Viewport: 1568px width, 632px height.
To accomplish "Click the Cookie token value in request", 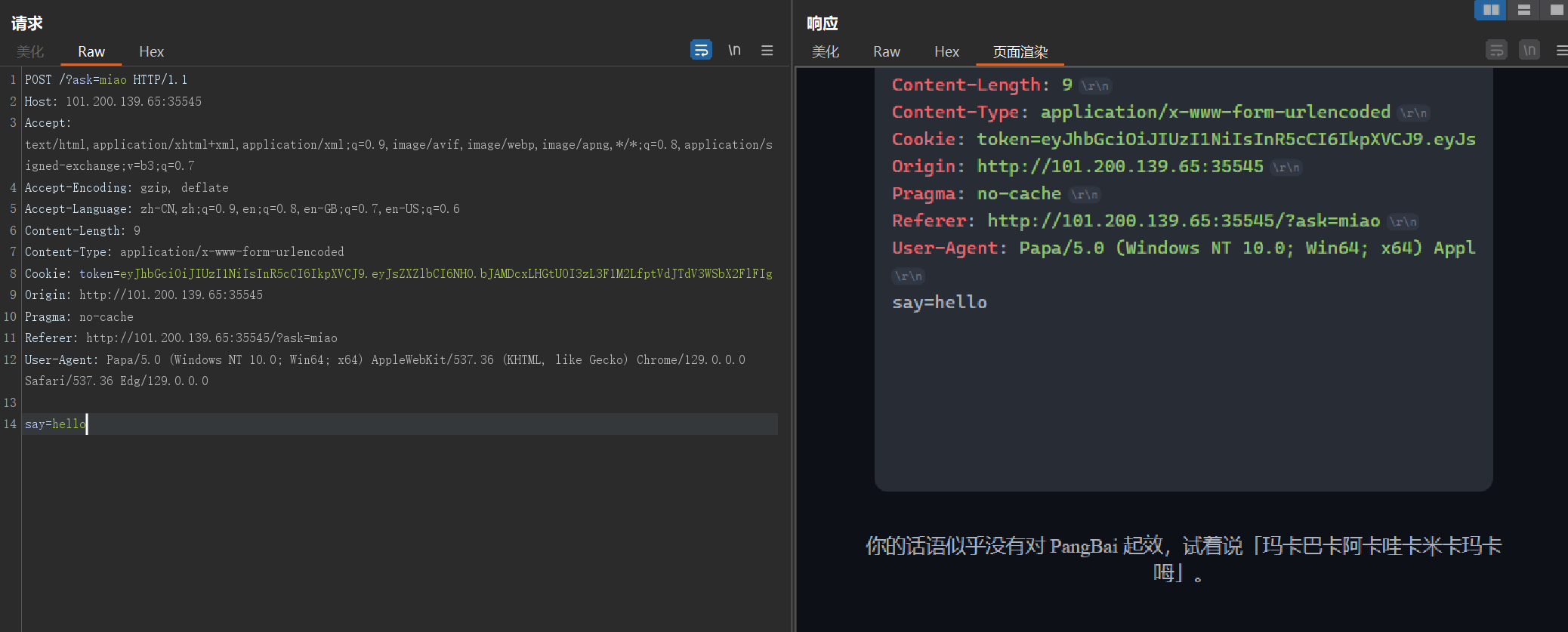I will (446, 273).
